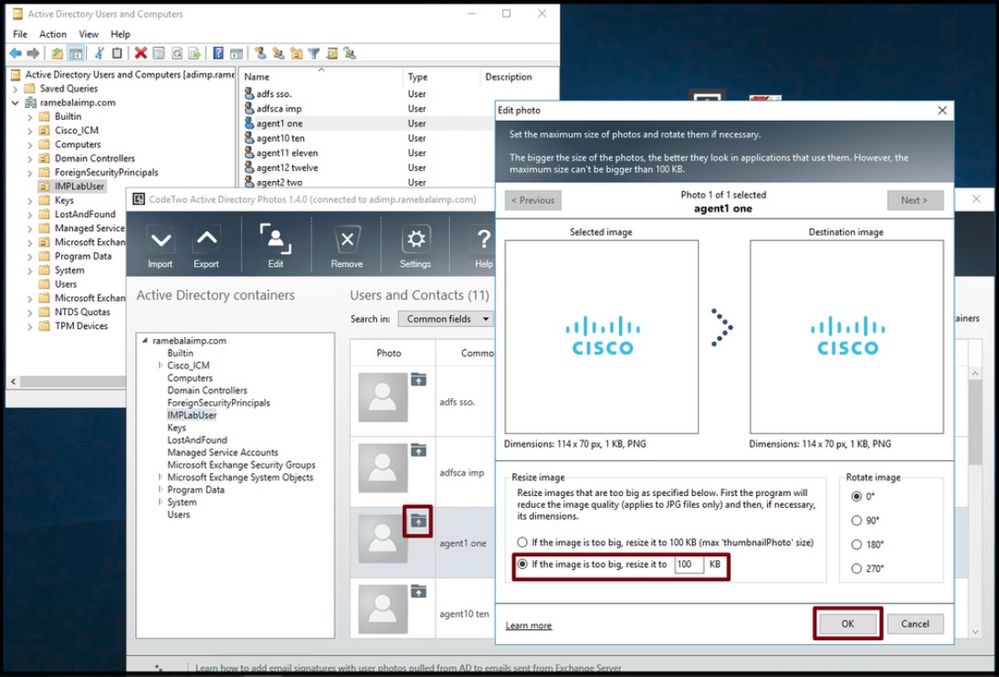This screenshot has width=999, height=677.
Task: Open the View menu
Action: click(x=89, y=34)
